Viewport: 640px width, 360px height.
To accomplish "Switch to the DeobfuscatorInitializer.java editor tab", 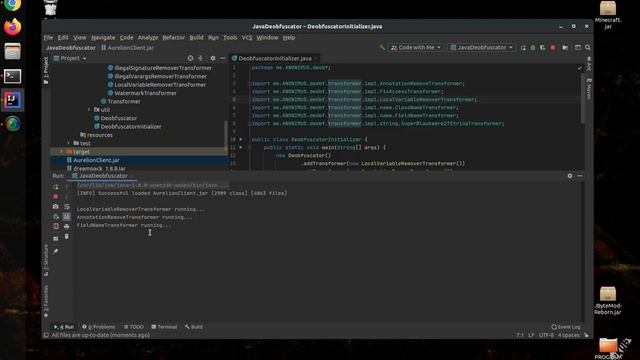I will 274,58.
